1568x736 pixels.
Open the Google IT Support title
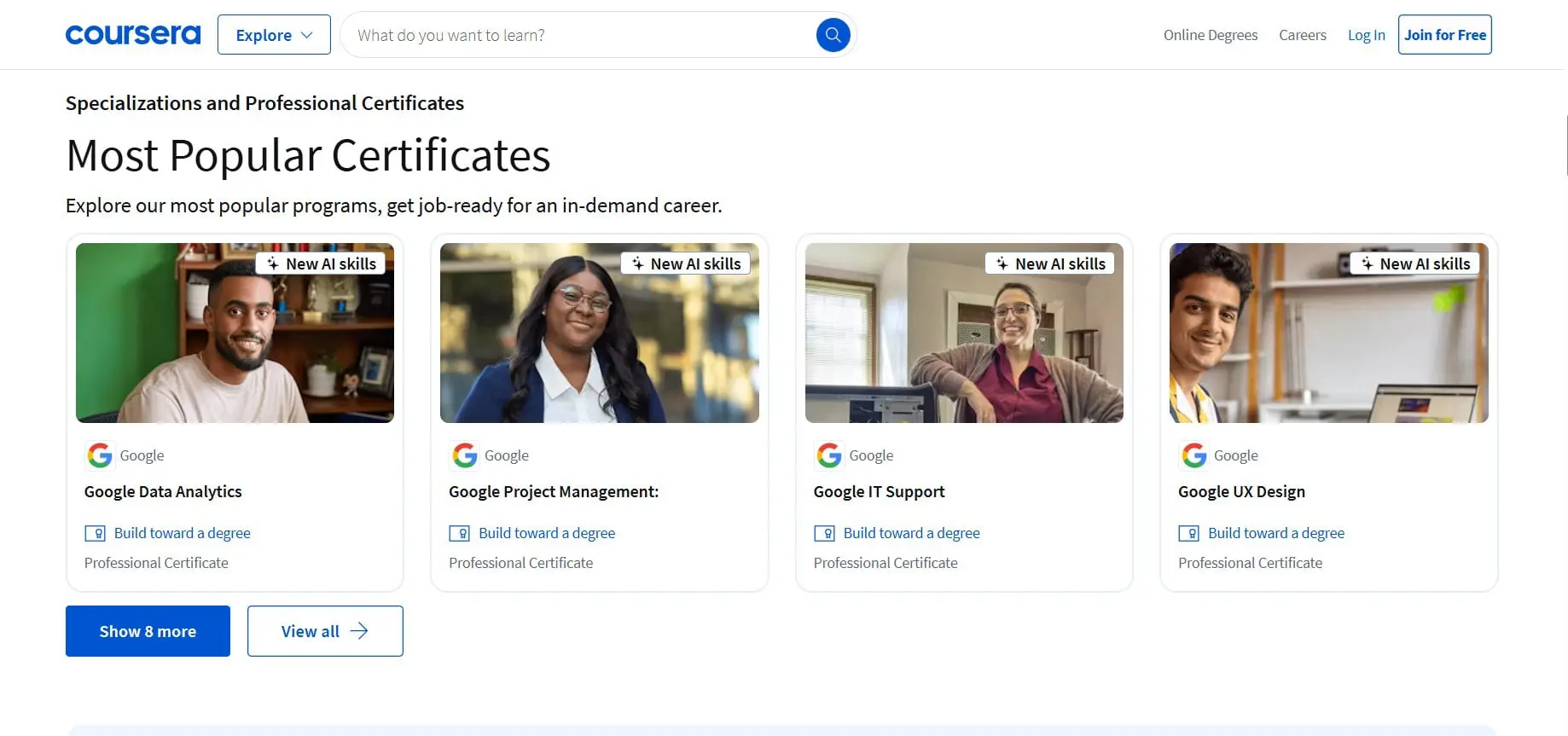[x=879, y=492]
